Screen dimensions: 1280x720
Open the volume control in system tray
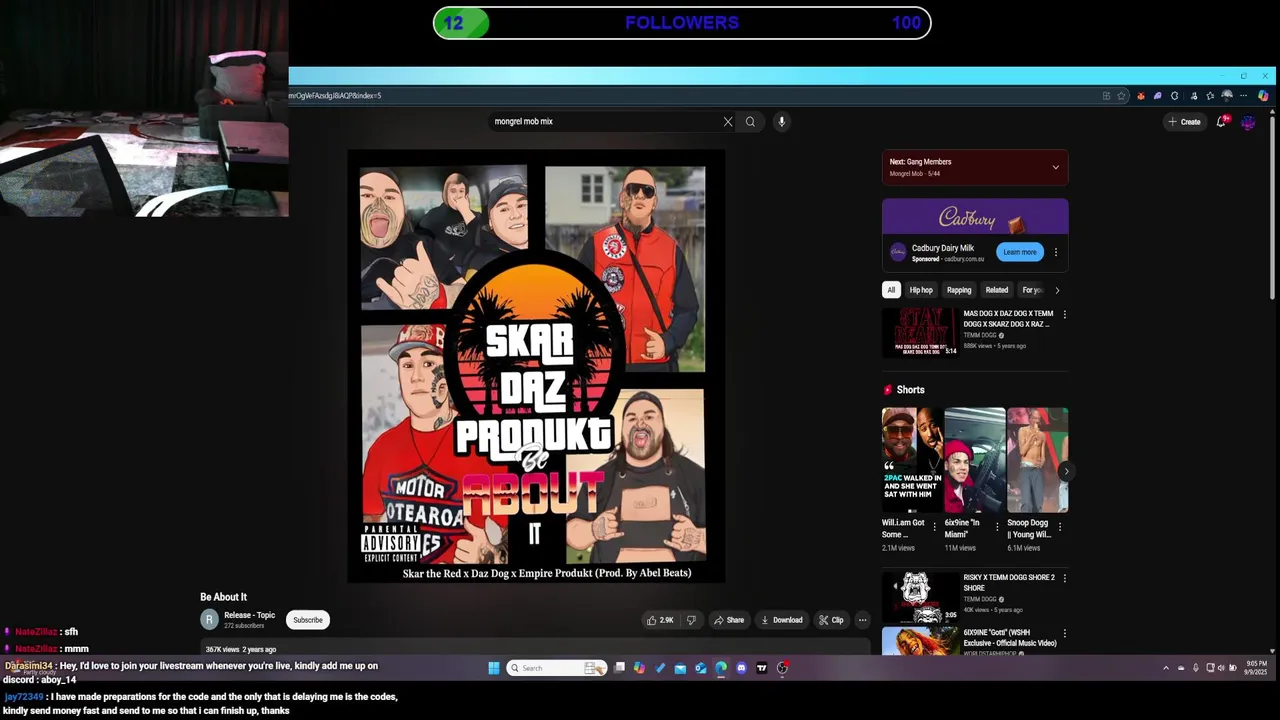tap(1221, 668)
